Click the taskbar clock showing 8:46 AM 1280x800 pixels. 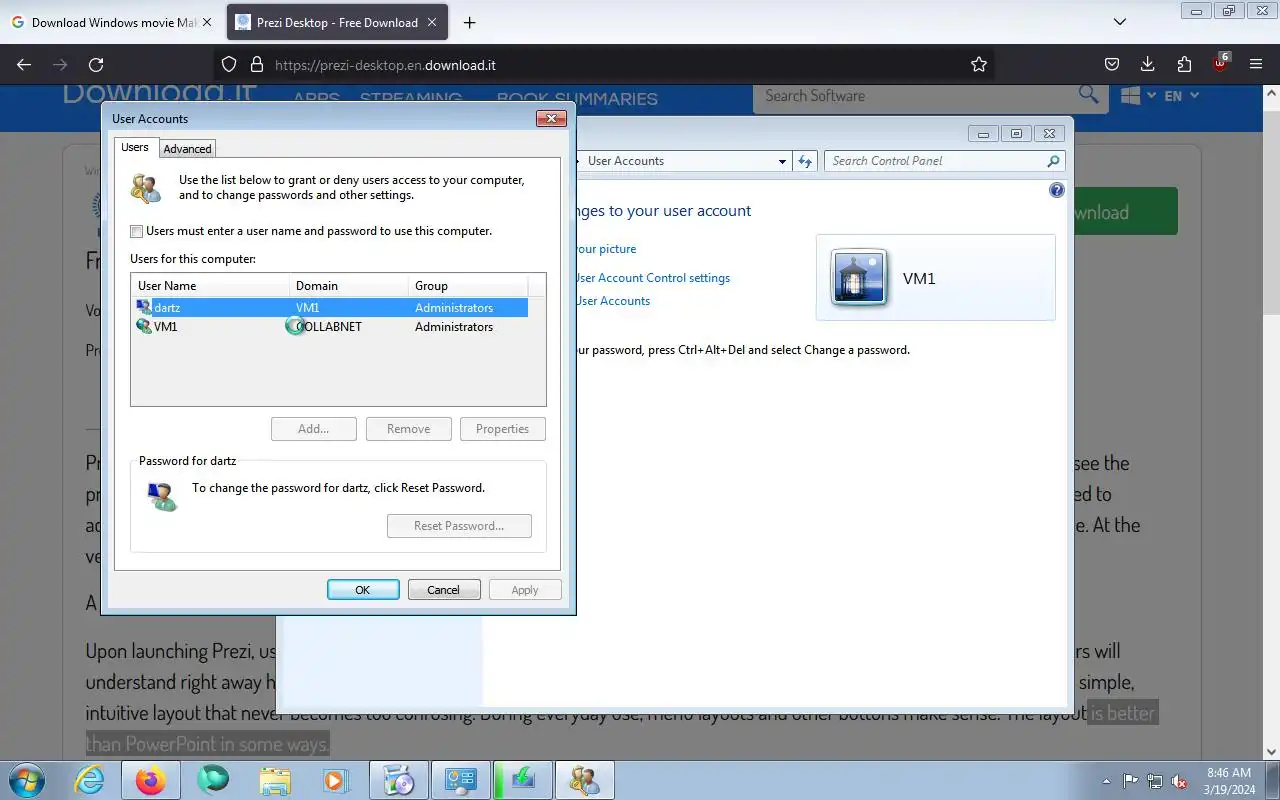pos(1229,780)
